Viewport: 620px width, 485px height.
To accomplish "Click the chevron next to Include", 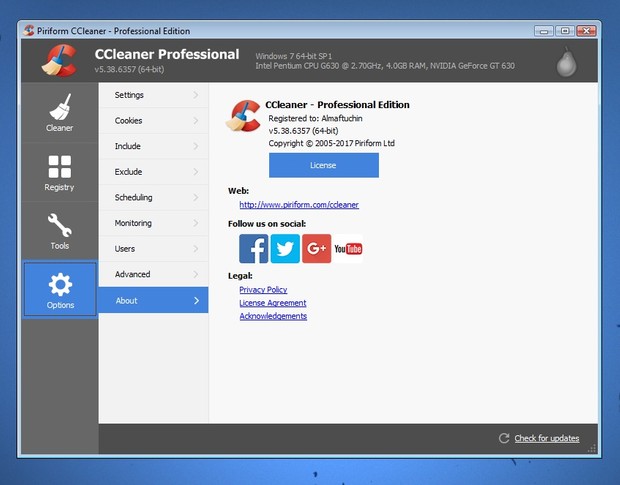I will pyautogui.click(x=196, y=146).
